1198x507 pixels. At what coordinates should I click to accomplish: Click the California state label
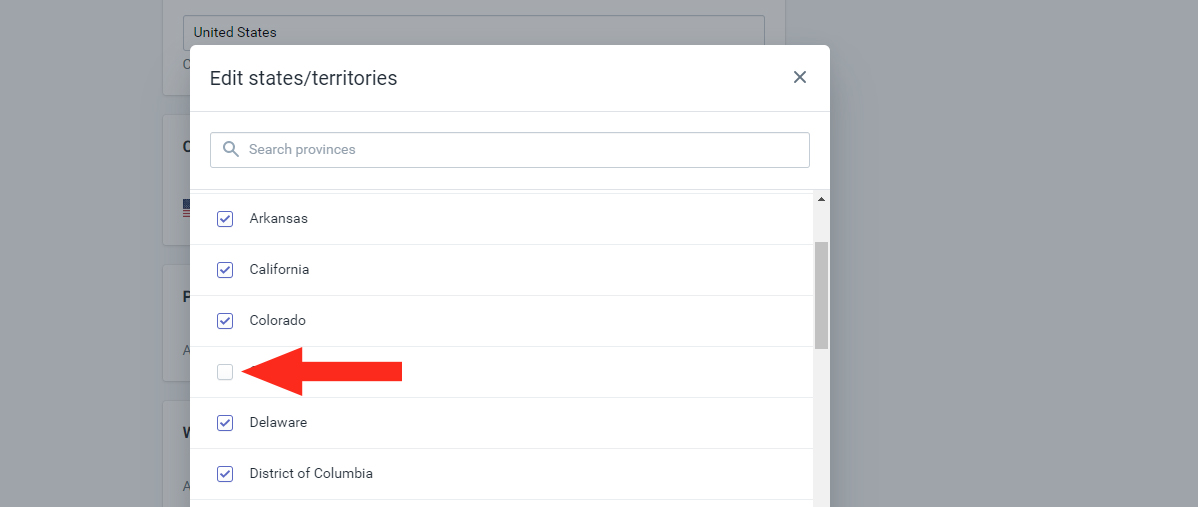[279, 269]
